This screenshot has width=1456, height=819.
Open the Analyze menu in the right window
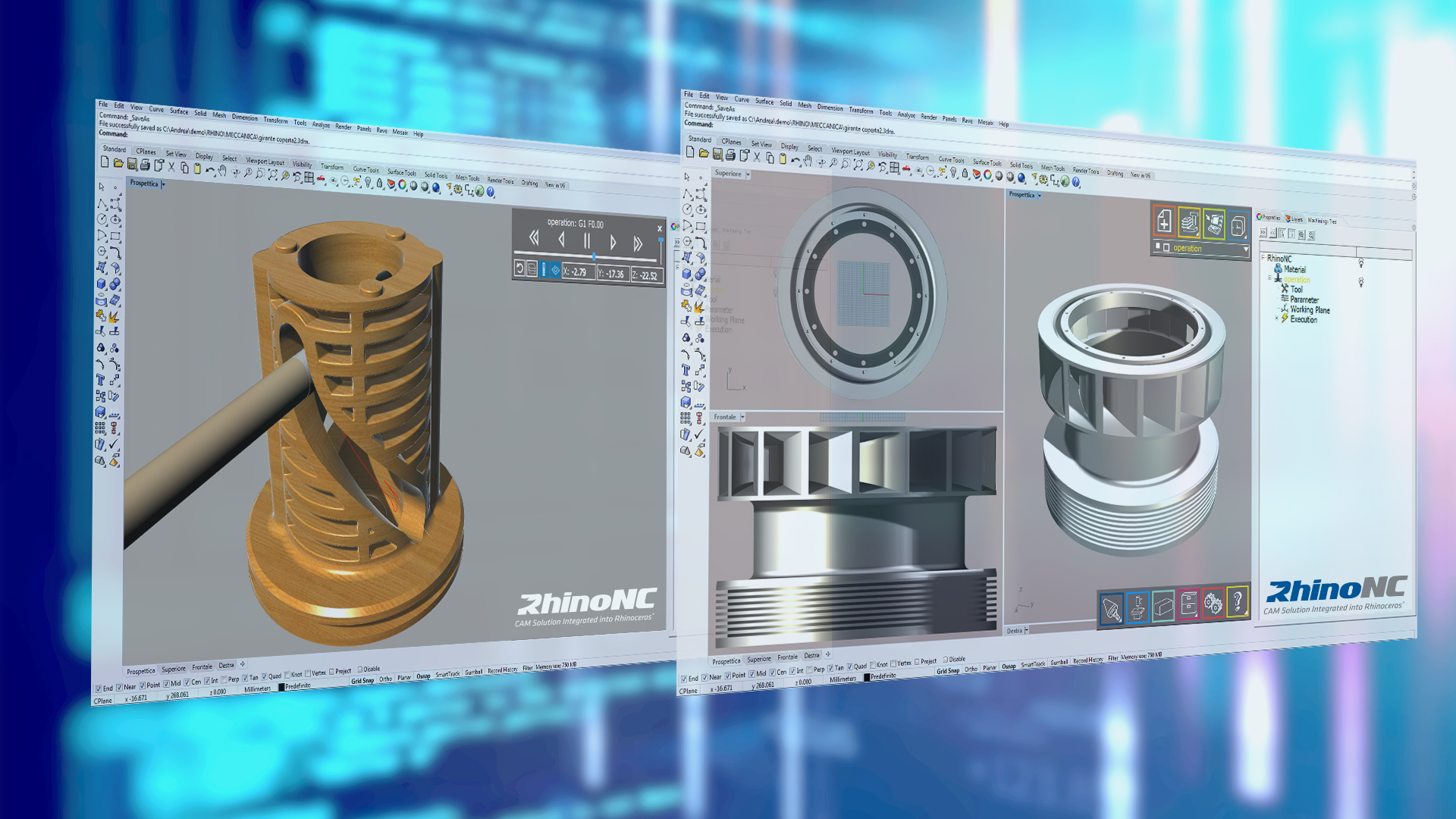(x=906, y=115)
